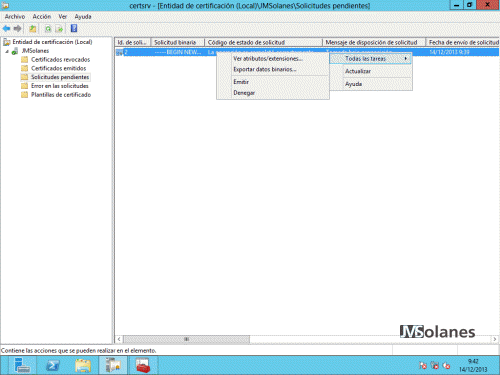Select Certificados emitidos in the tree
The width and height of the screenshot is (500, 375).
tap(59, 68)
